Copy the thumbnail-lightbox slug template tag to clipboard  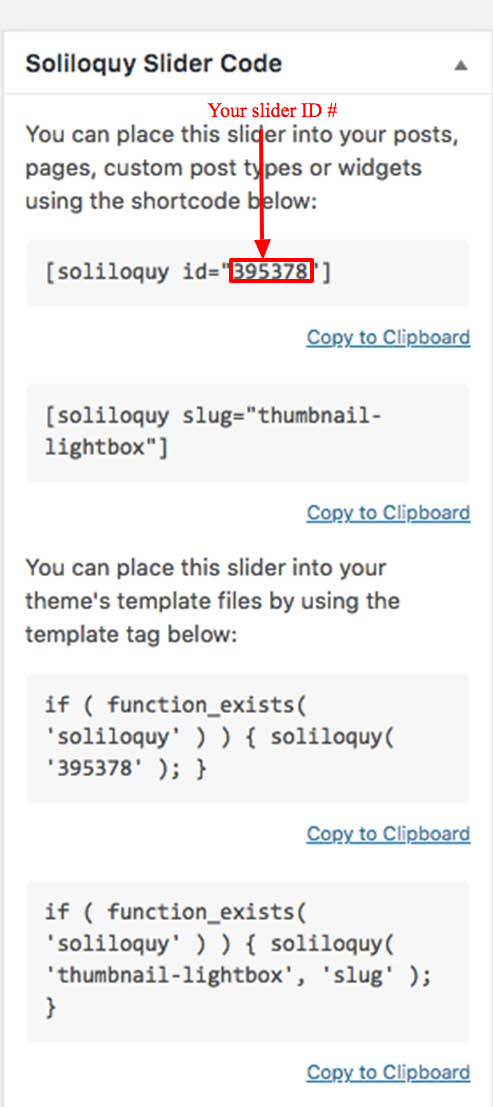(388, 1072)
